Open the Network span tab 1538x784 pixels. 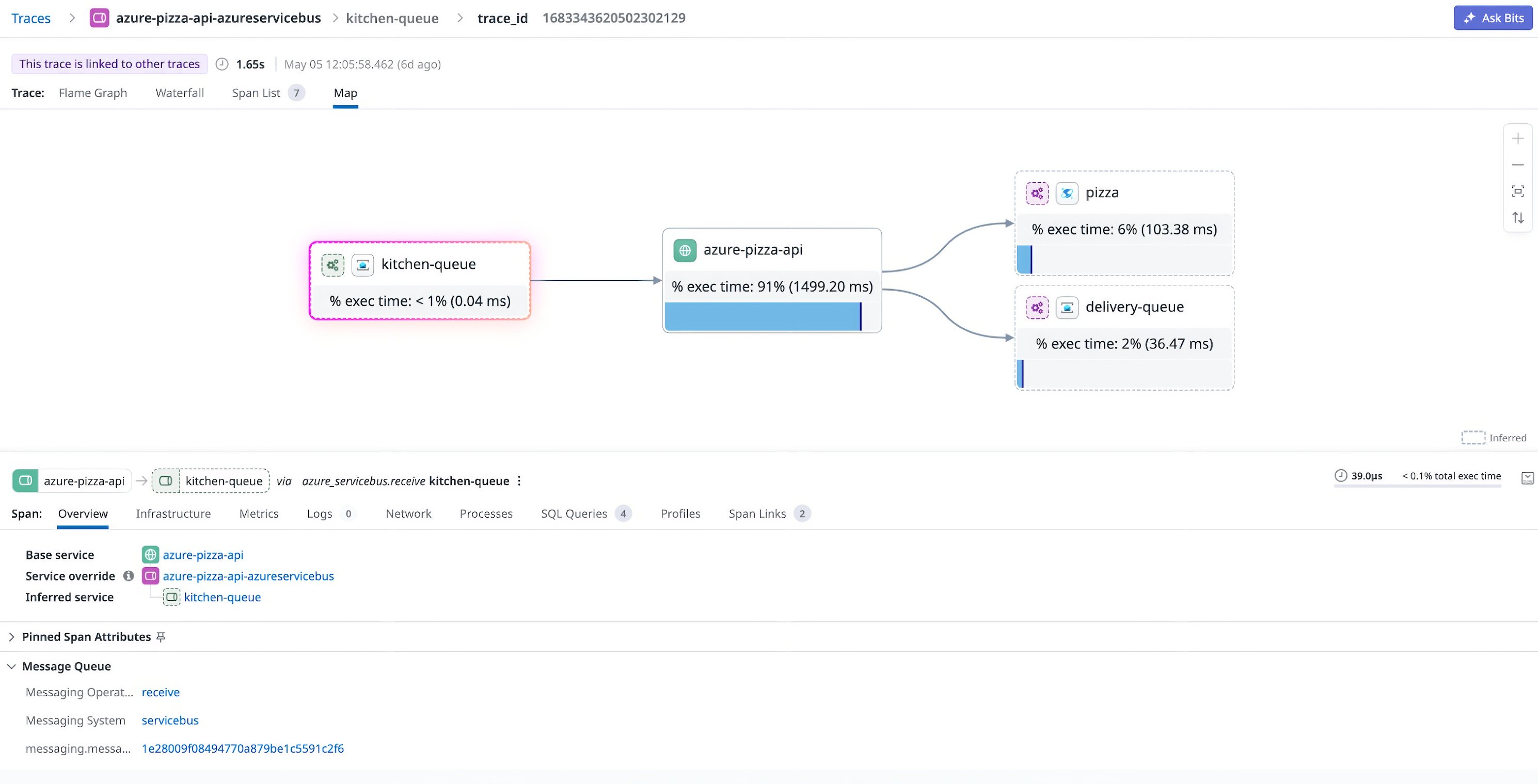408,514
